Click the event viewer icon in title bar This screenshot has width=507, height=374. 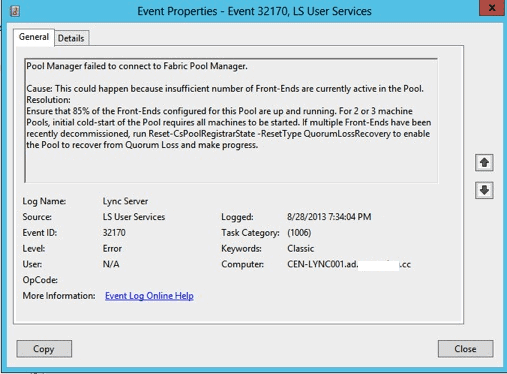click(15, 11)
